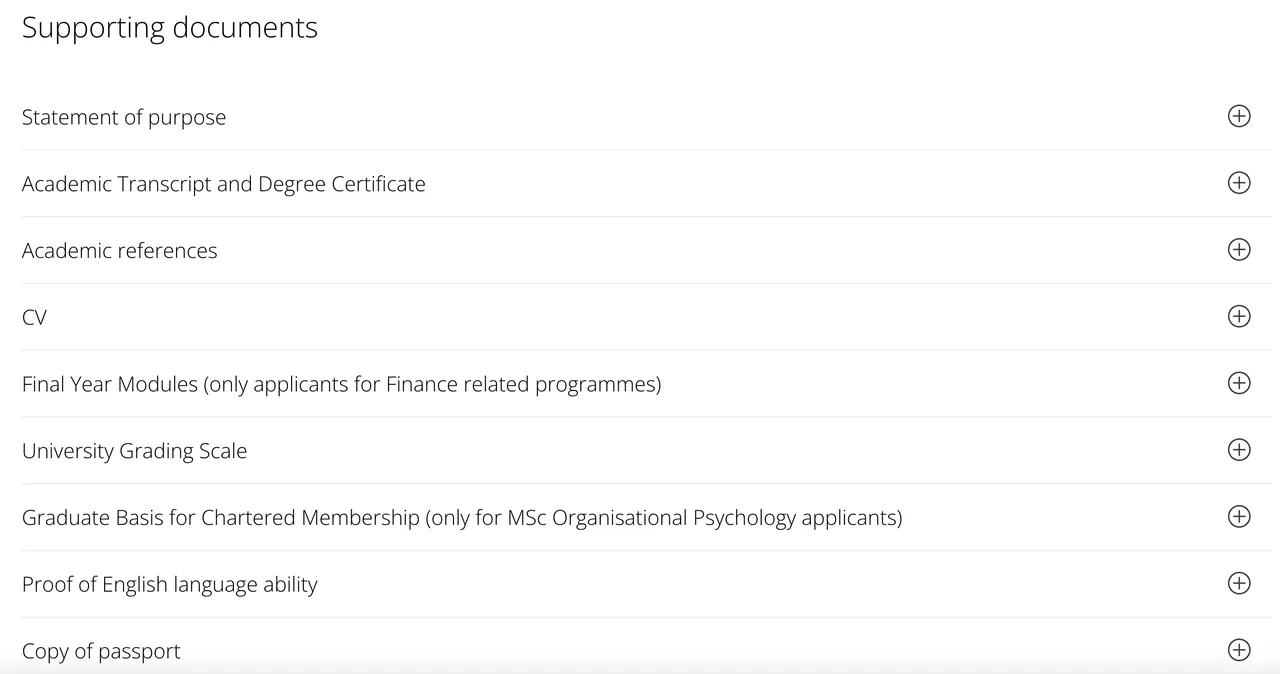The image size is (1280, 674).
Task: Click the plus icon for University Grading Scale
Action: click(1238, 450)
